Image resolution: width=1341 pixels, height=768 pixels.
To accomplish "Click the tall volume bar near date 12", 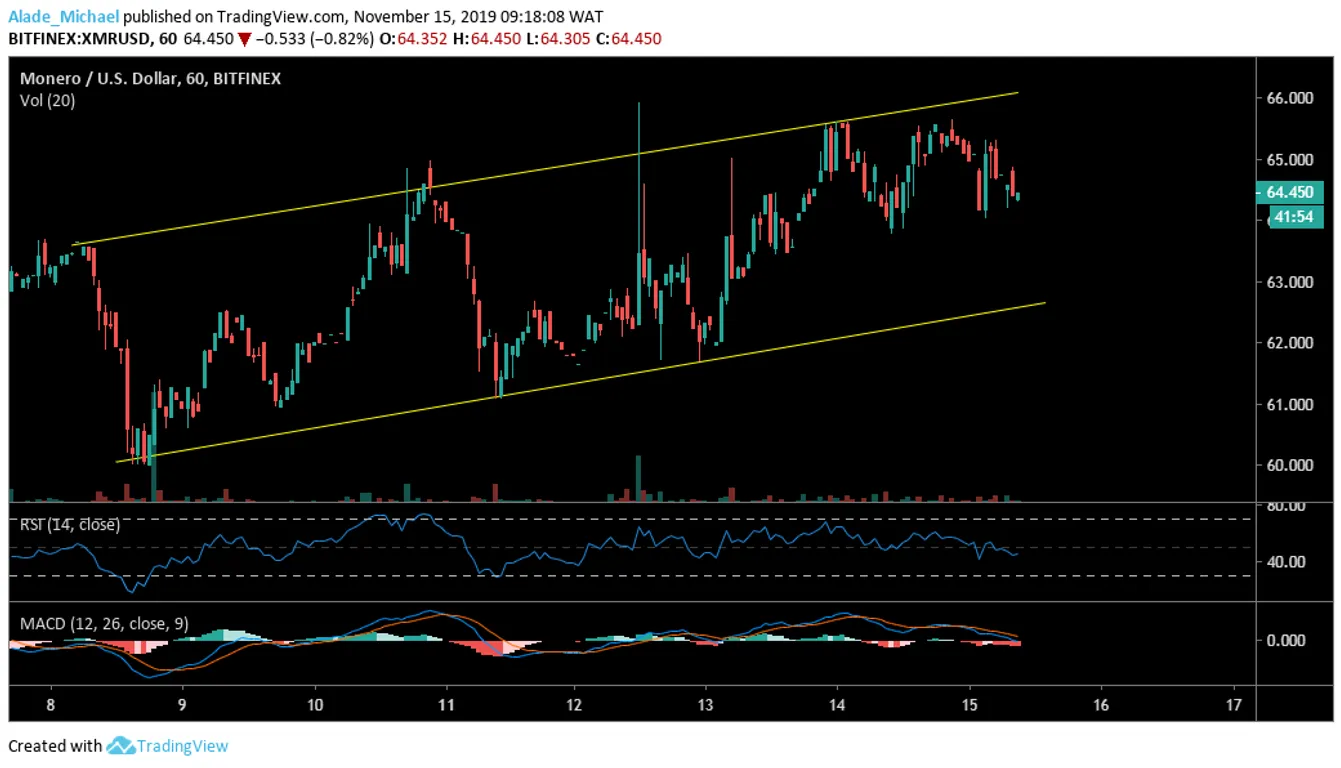I will click(x=638, y=478).
